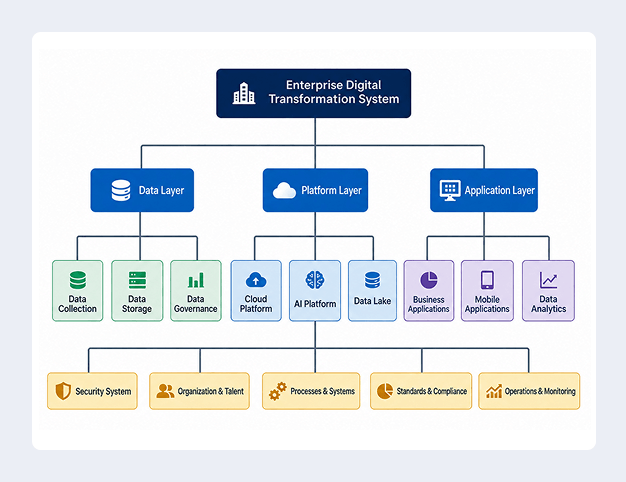Click the Data Governance bar chart icon
The width and height of the screenshot is (626, 482).
tap(196, 280)
